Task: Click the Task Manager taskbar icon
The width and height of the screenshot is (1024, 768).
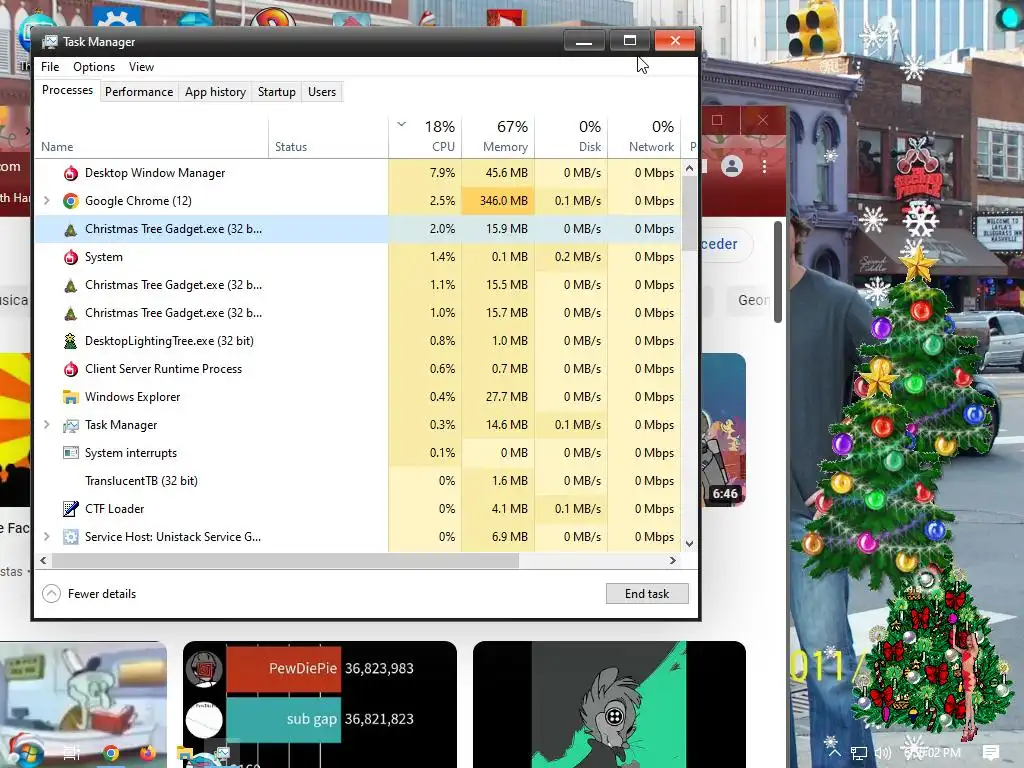Action: click(223, 754)
